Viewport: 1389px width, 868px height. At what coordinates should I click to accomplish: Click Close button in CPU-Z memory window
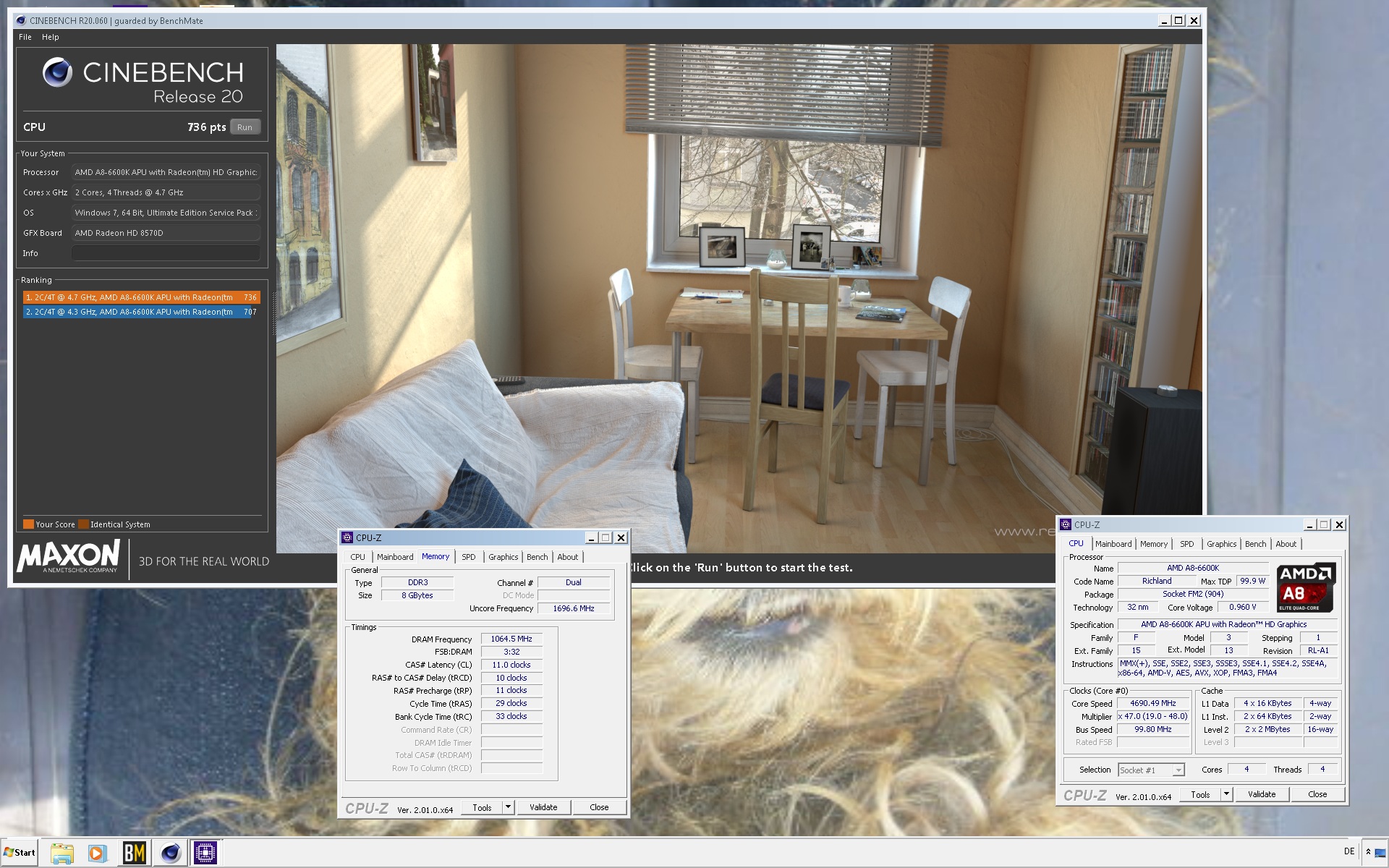point(599,807)
